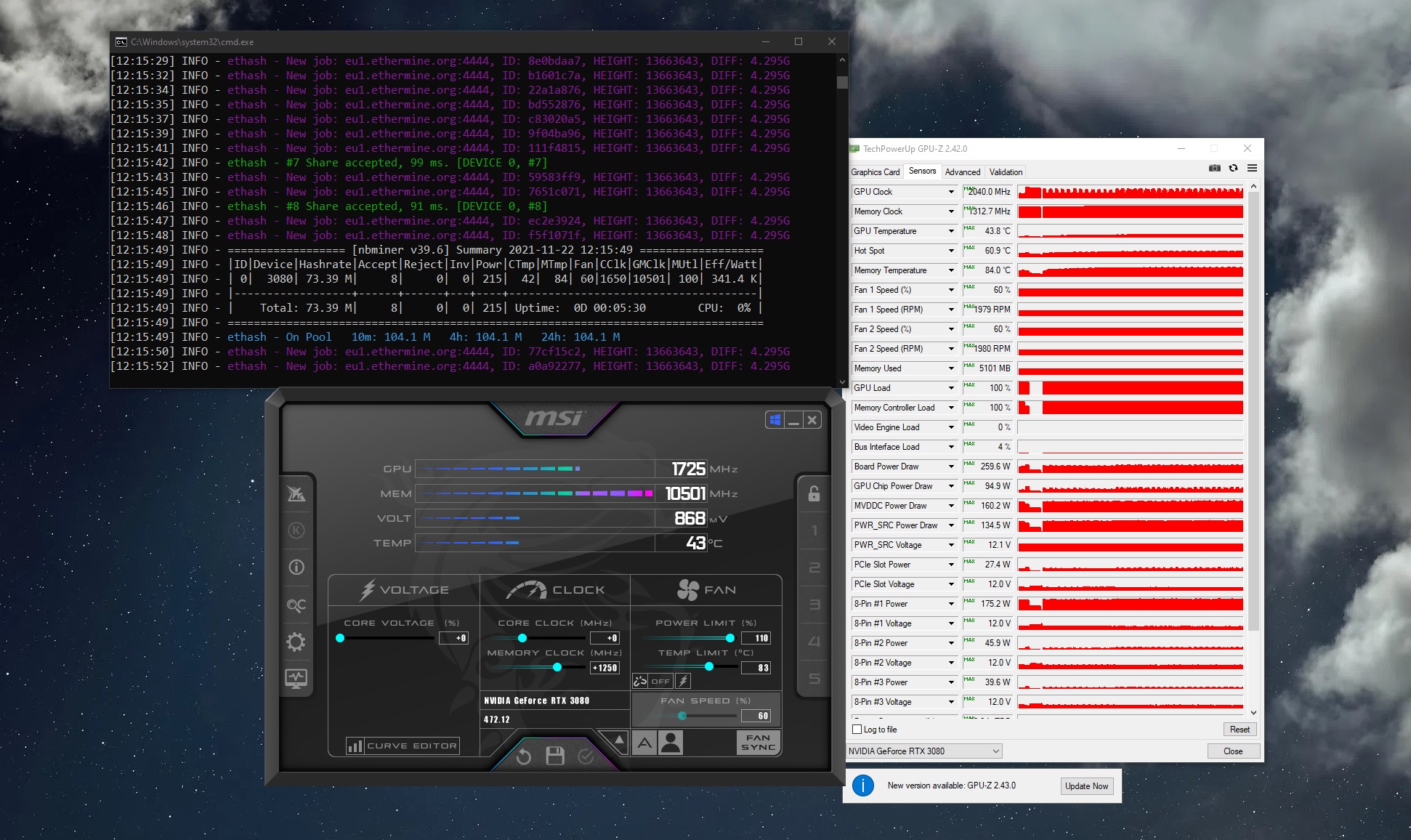The height and width of the screenshot is (840, 1411).
Task: Open the GPU-Z hamburger menu icon
Action: (1252, 168)
